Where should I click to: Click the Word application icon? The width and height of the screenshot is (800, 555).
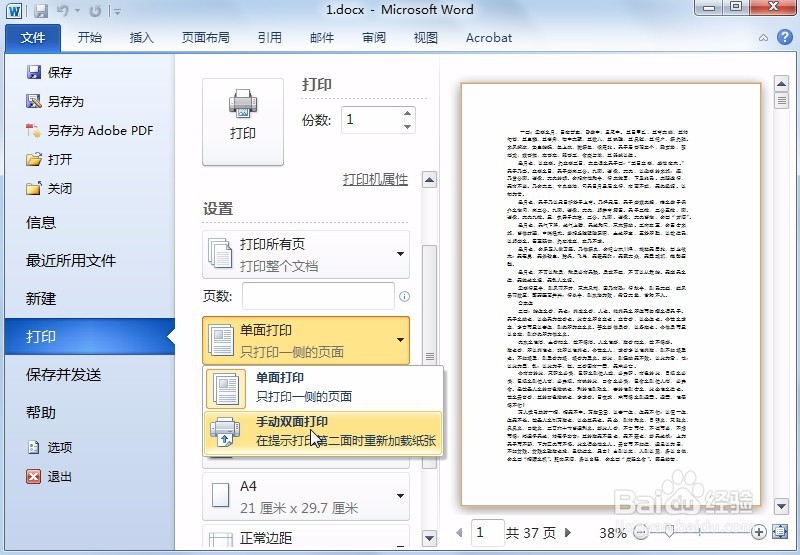14,10
